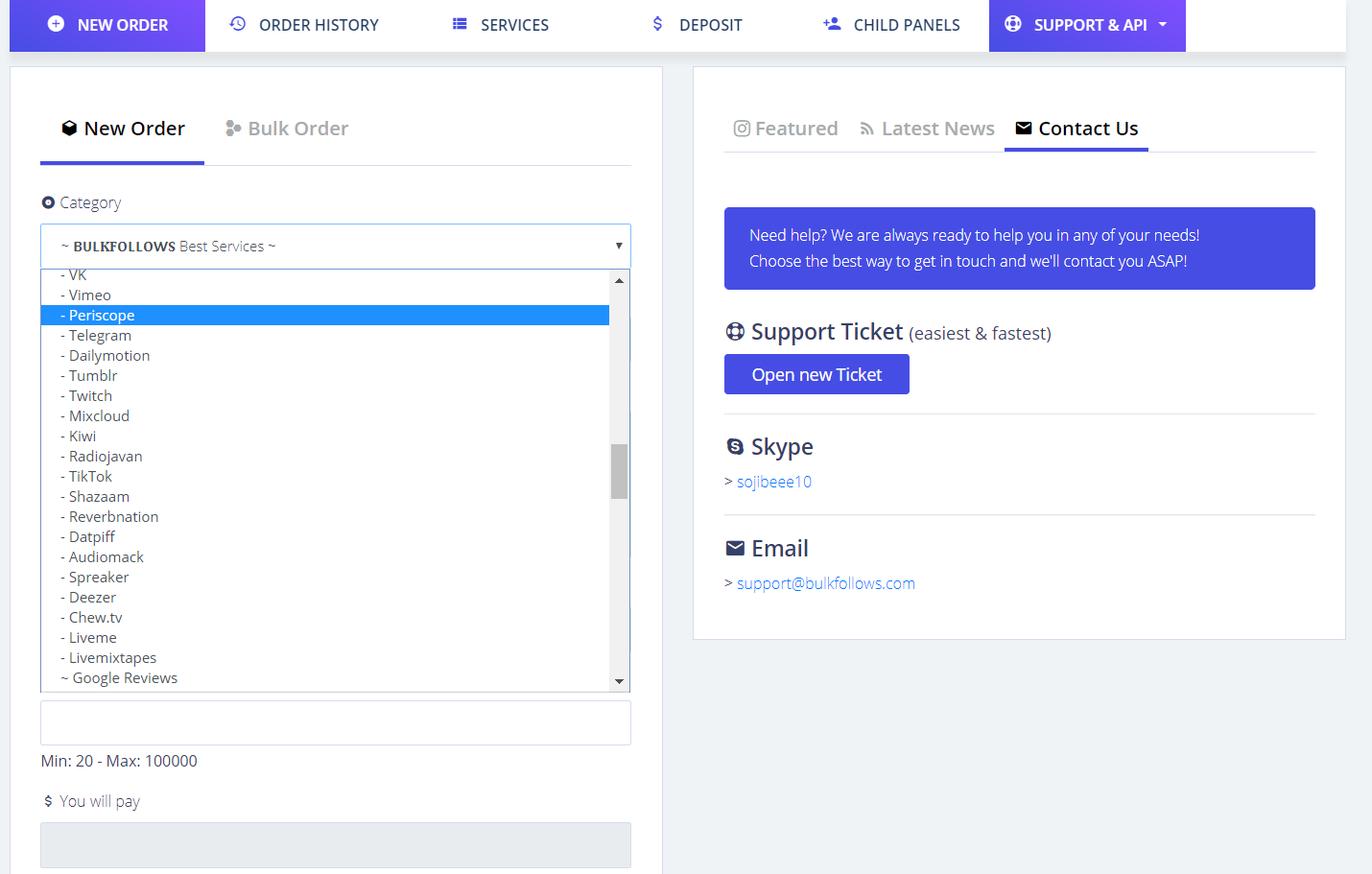Click the plus icon on New Order

pos(56,24)
